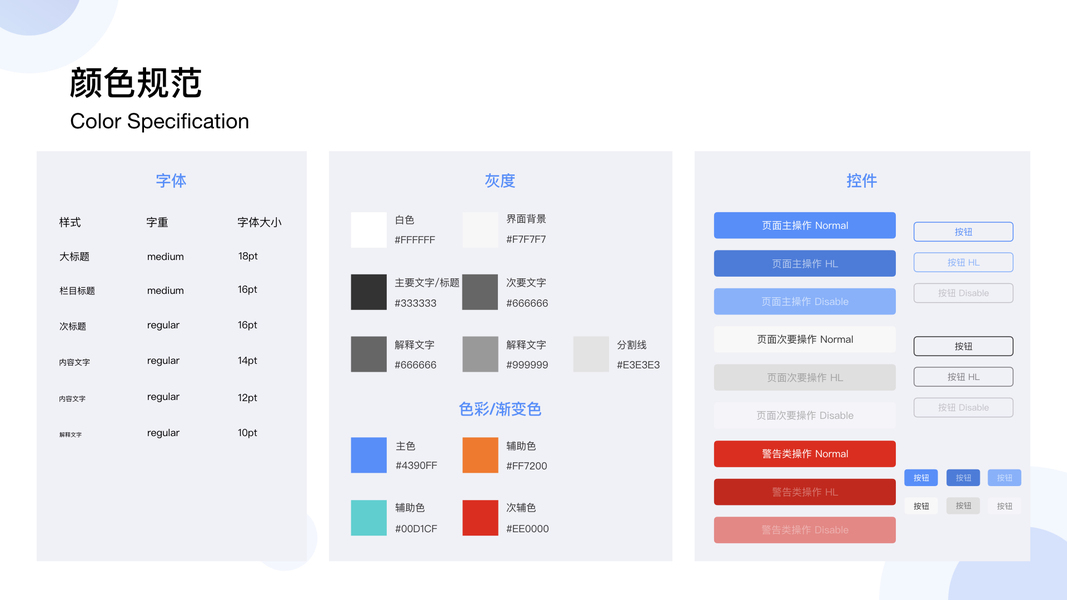This screenshot has height=600, width=1067.
Task: Click the gray outlined 按钮 HL button
Action: (963, 377)
